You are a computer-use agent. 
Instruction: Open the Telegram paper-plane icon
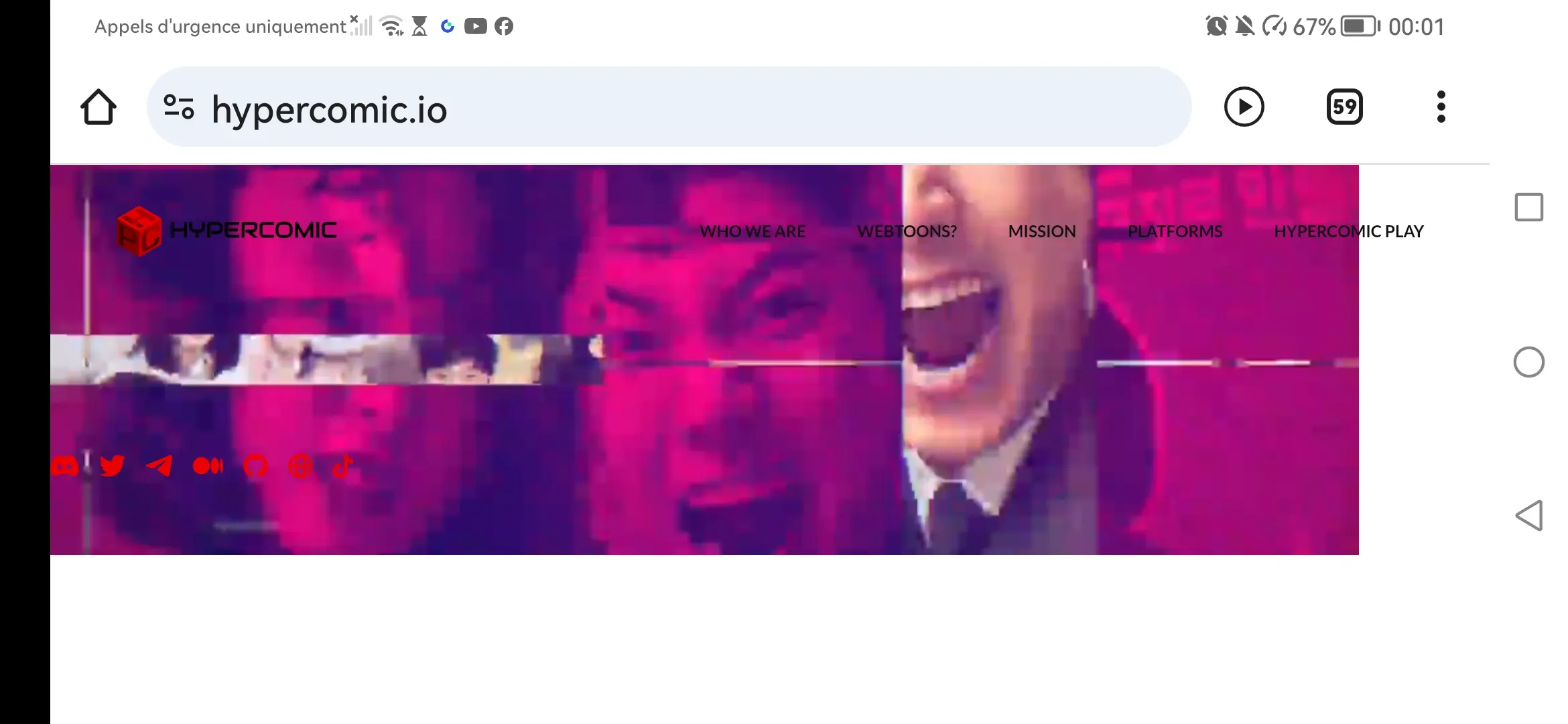click(x=159, y=466)
